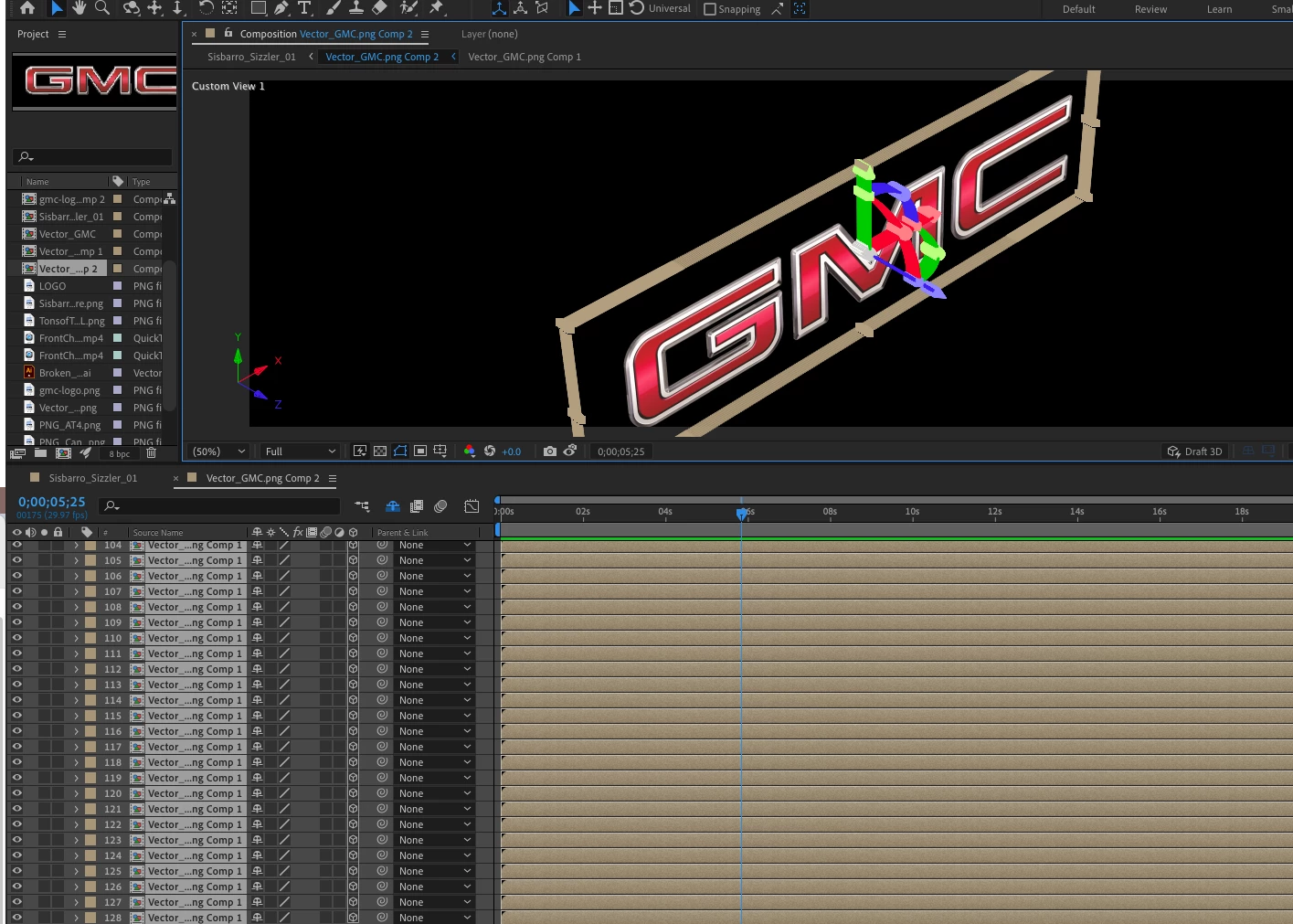Select the Pan camera tool

[155, 8]
